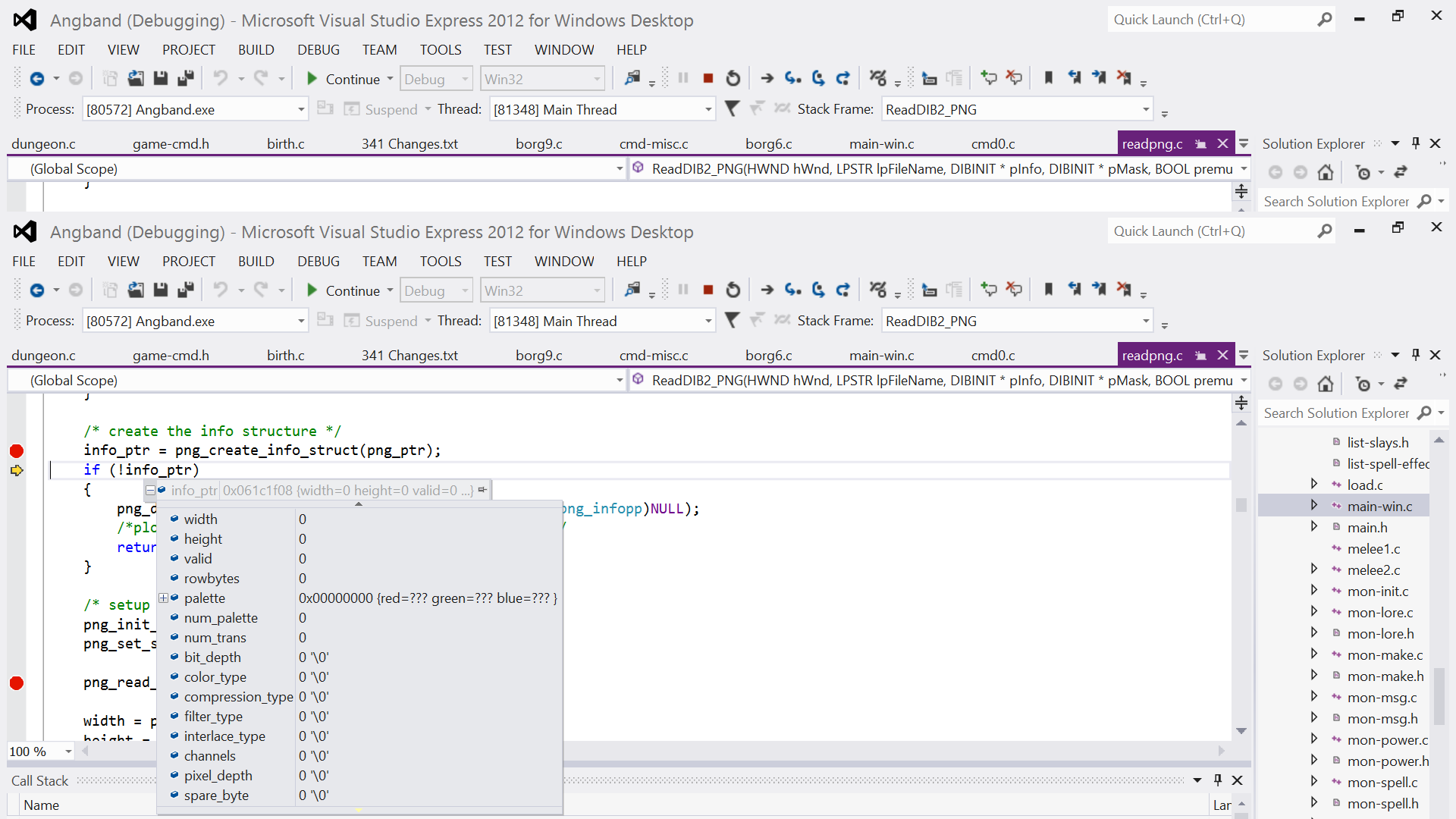Click Continue button in front window
Viewport: 1456px width, 819px height.
click(x=344, y=290)
